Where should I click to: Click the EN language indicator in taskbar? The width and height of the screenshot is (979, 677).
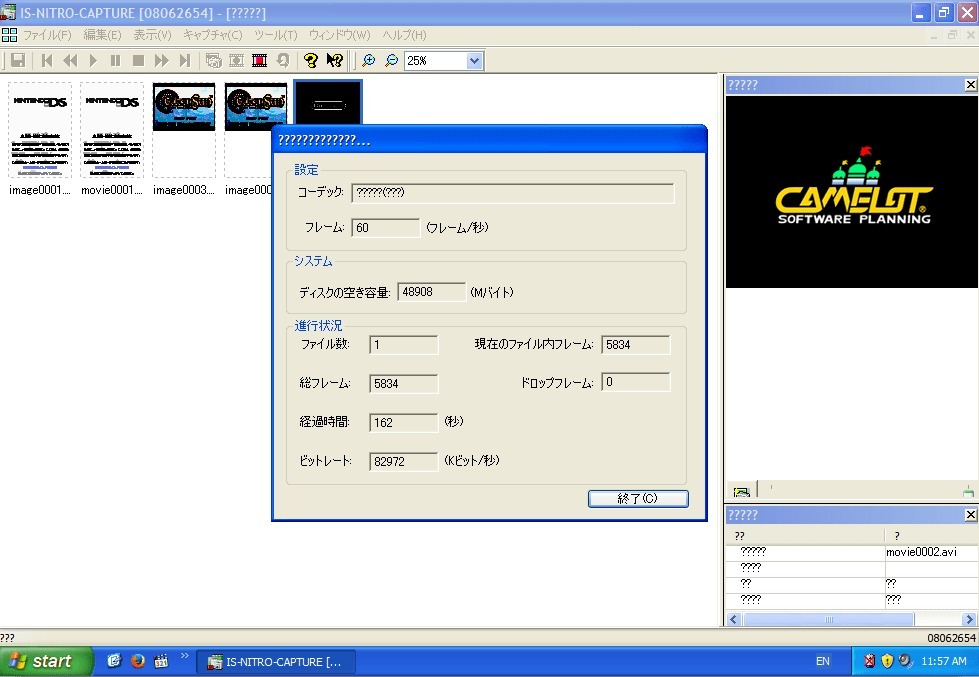pyautogui.click(x=823, y=661)
